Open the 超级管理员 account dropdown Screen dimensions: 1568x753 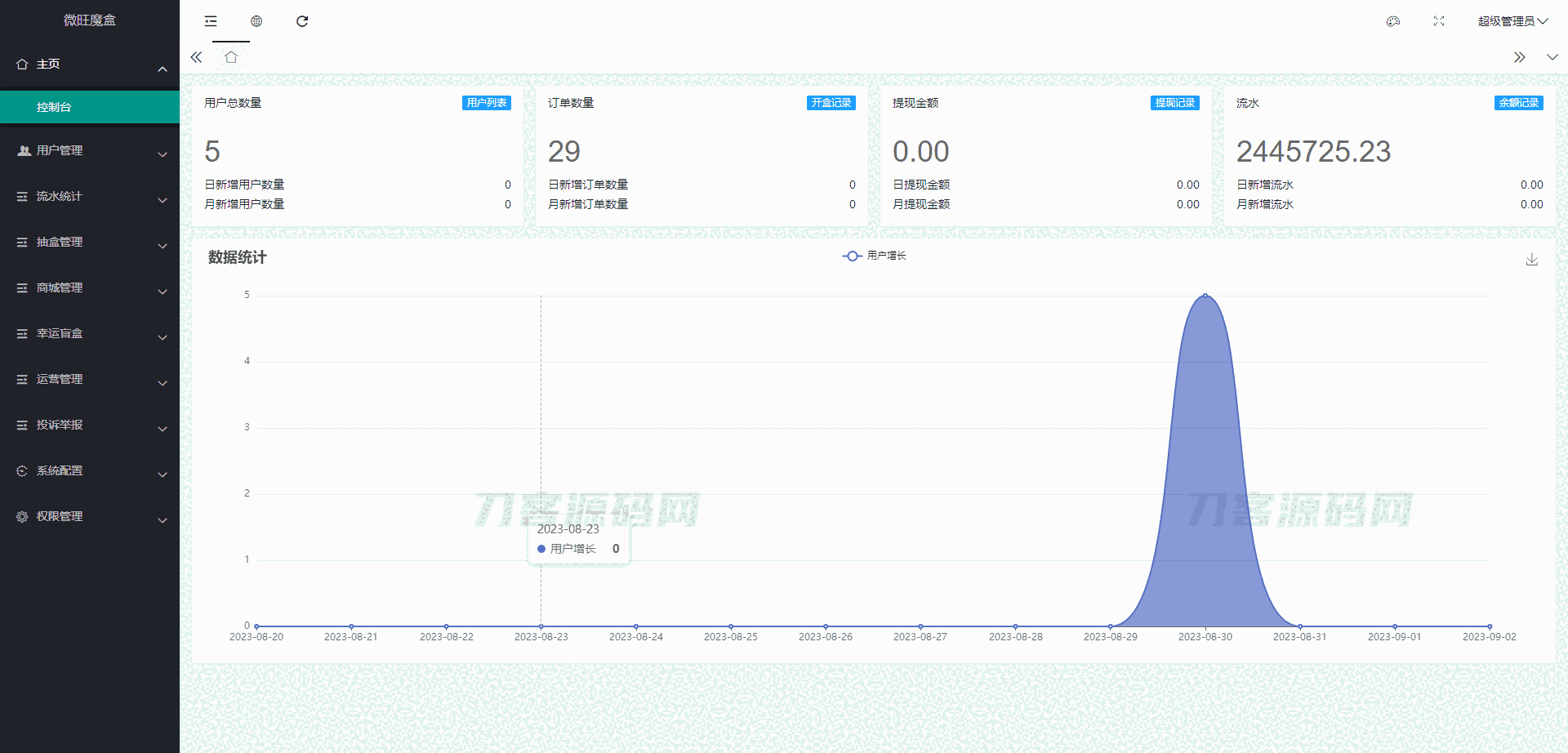(1512, 21)
